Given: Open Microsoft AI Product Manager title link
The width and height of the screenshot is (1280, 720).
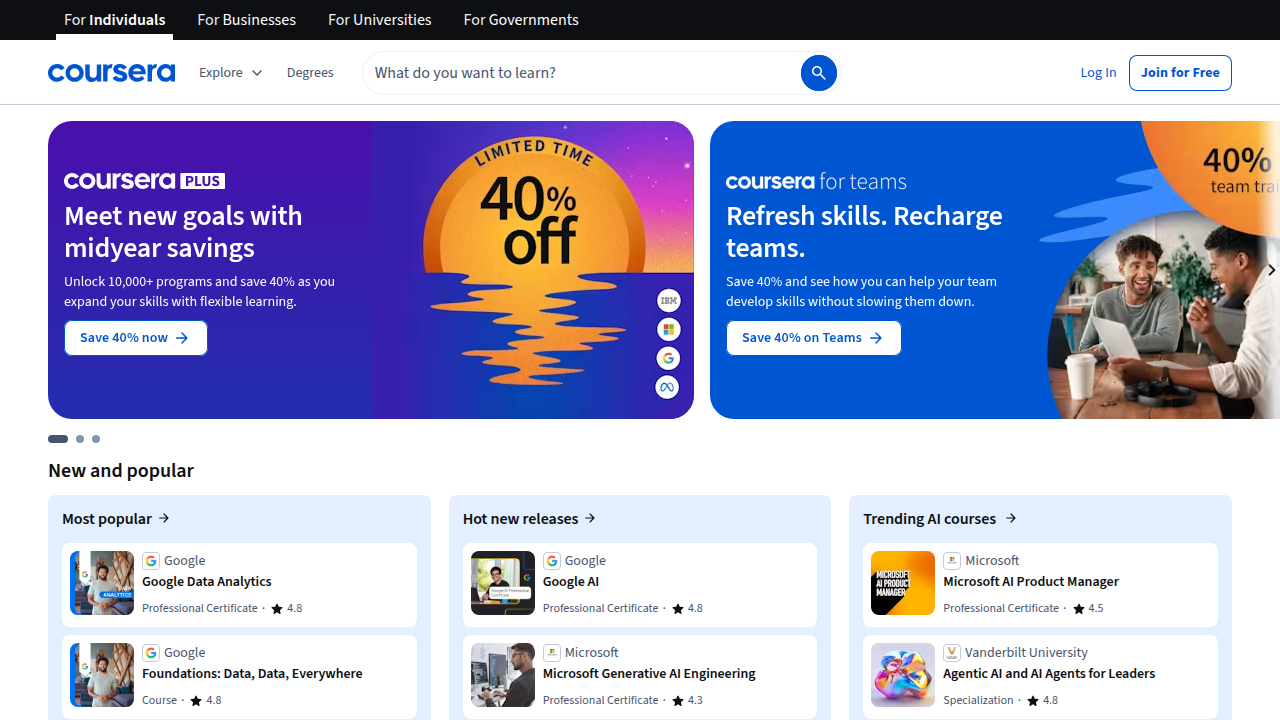Looking at the screenshot, I should coord(1031,582).
